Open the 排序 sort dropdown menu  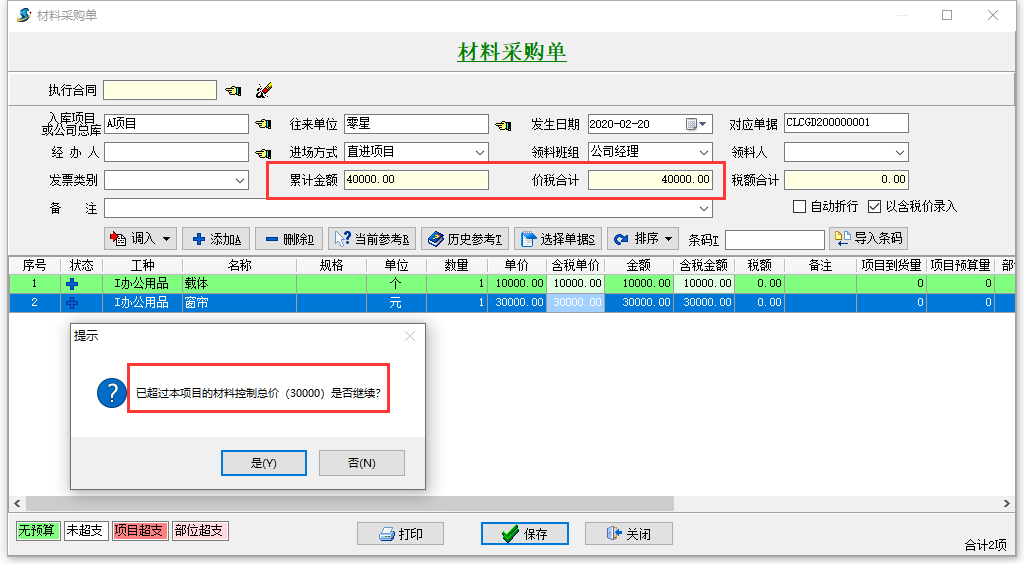click(644, 239)
